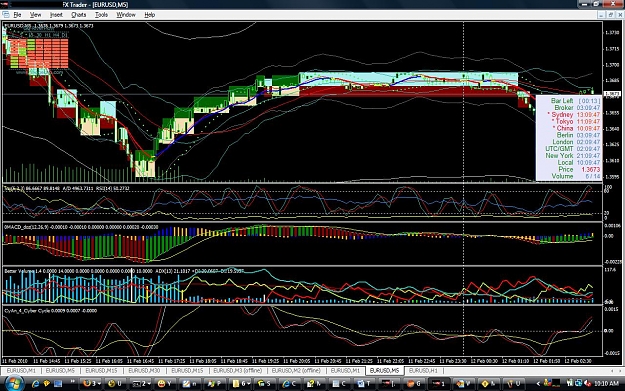This screenshot has height=391, width=625.
Task: Click the Tokyo time row
Action: (x=576, y=122)
